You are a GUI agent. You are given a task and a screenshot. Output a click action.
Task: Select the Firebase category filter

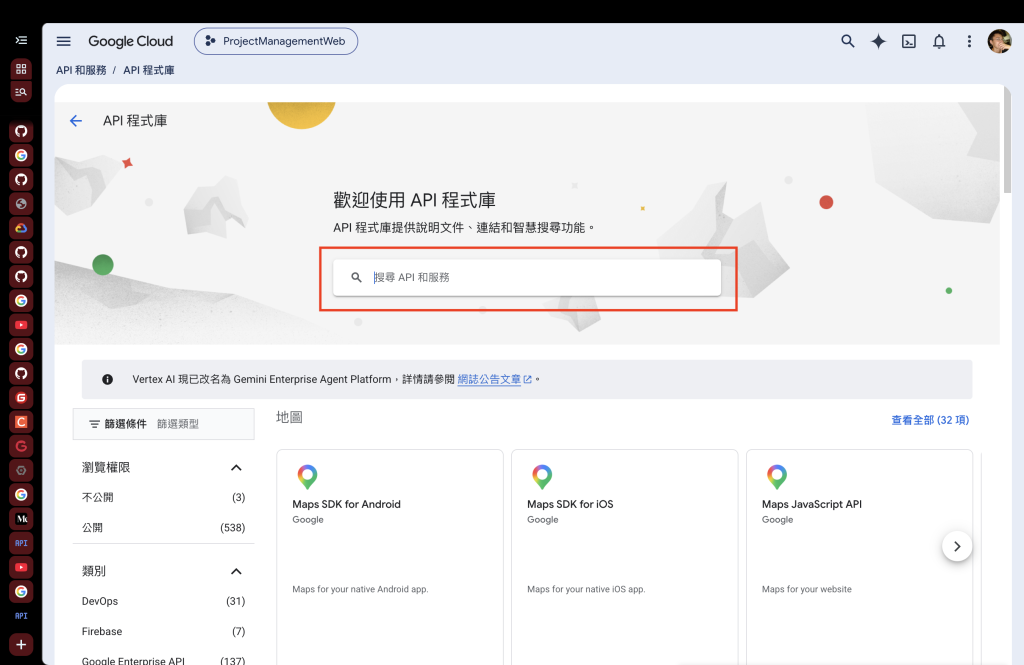tap(163, 631)
